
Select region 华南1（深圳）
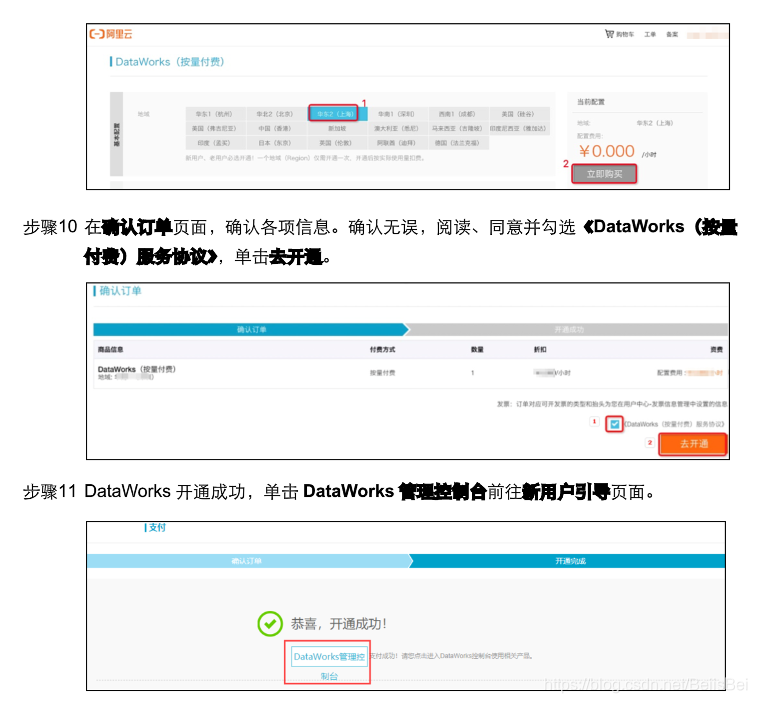click(397, 114)
